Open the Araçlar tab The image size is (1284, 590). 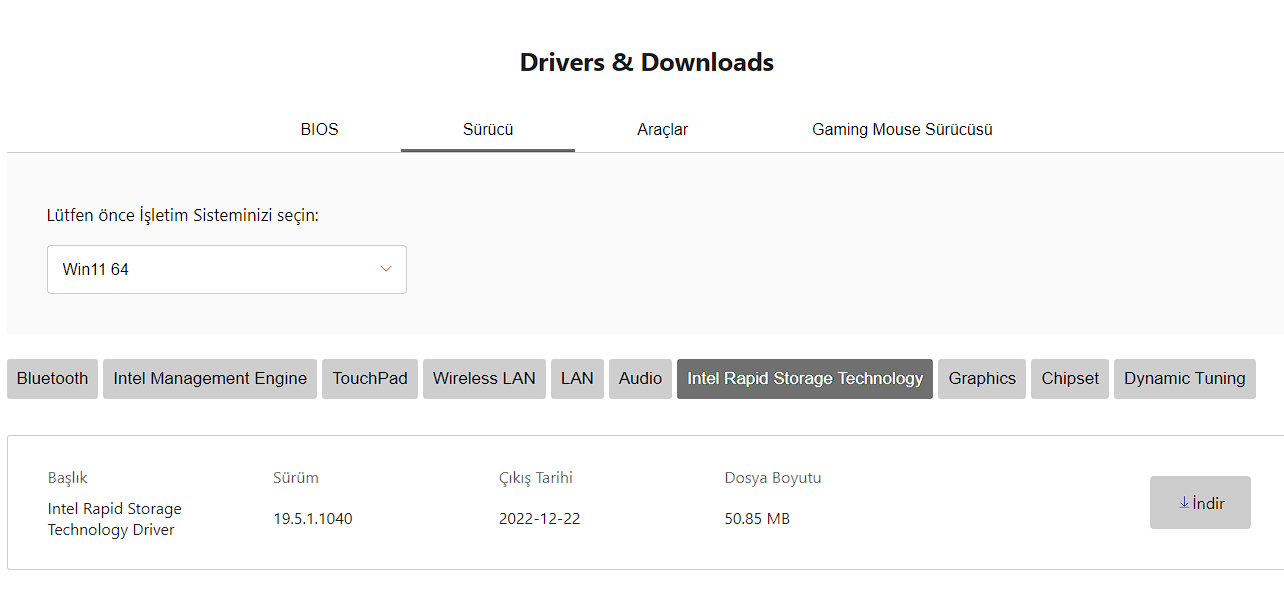pyautogui.click(x=662, y=129)
